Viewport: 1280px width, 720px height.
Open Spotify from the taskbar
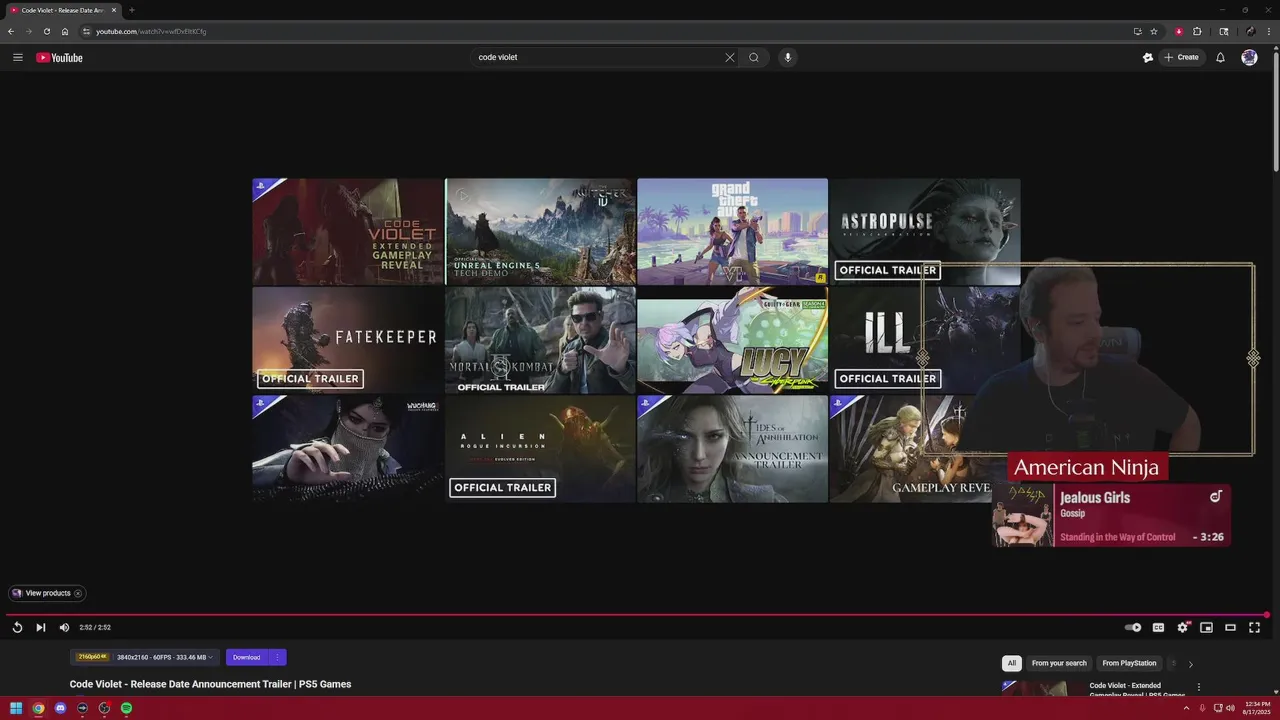(126, 708)
